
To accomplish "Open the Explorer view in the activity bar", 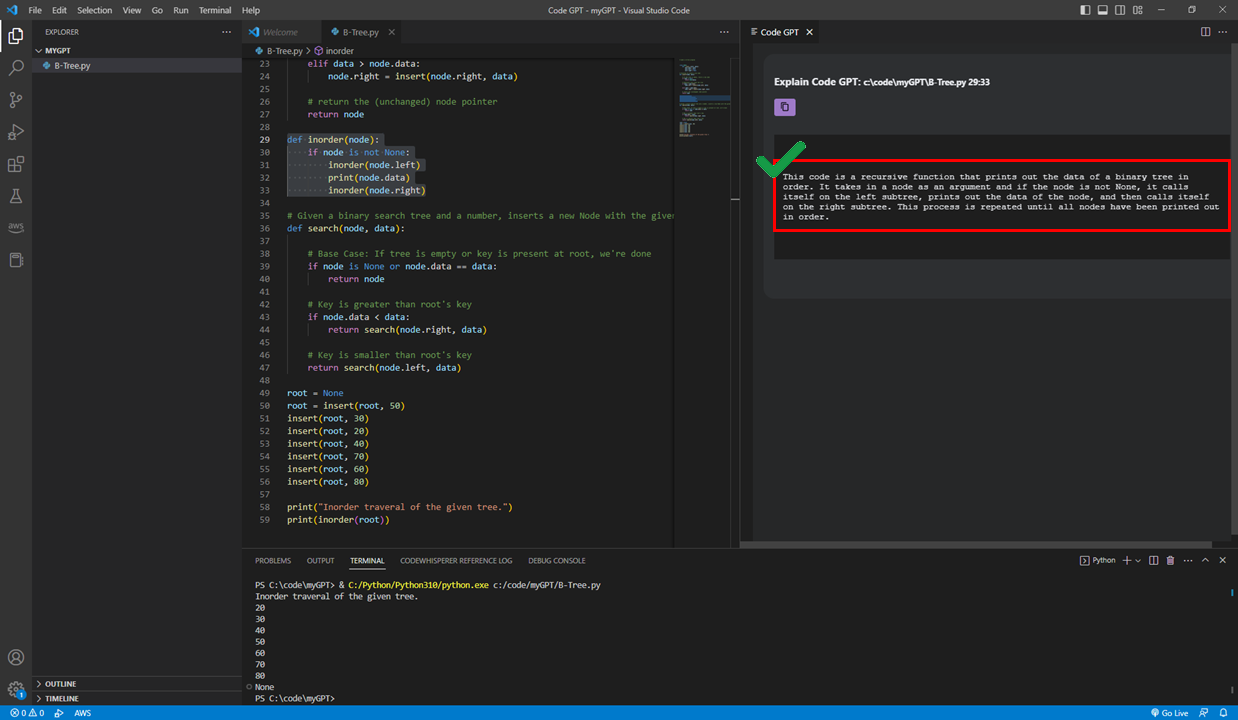I will pos(16,36).
